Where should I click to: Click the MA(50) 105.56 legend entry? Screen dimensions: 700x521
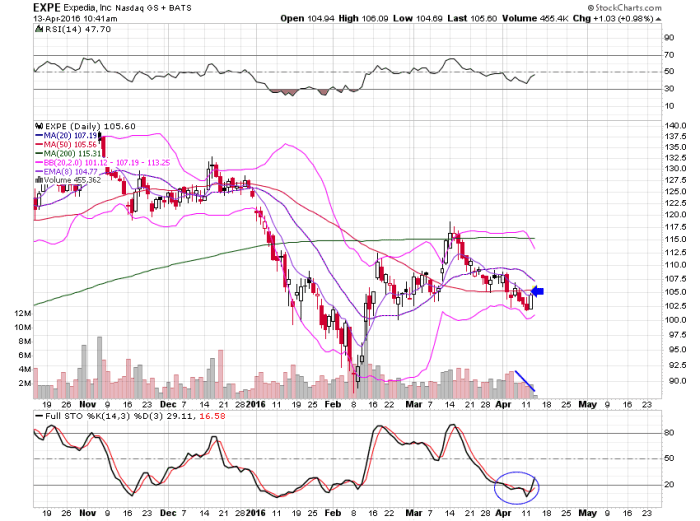point(66,144)
